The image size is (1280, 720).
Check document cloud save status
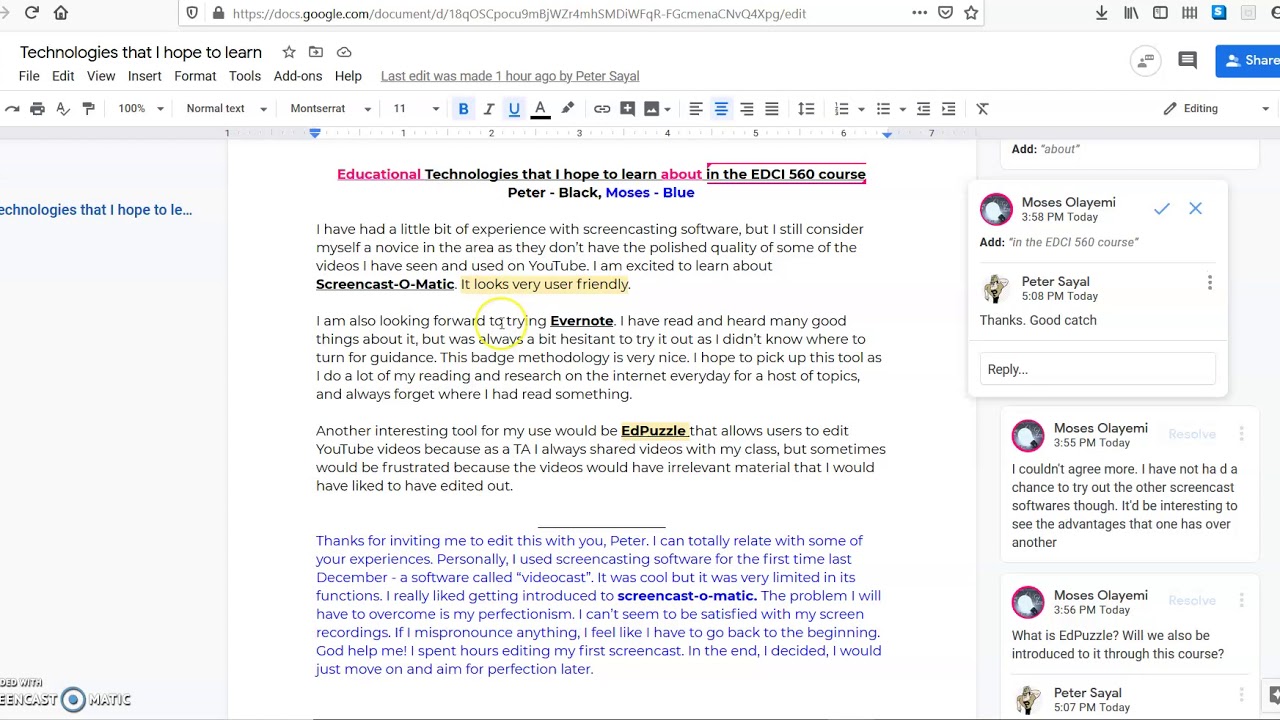point(344,52)
